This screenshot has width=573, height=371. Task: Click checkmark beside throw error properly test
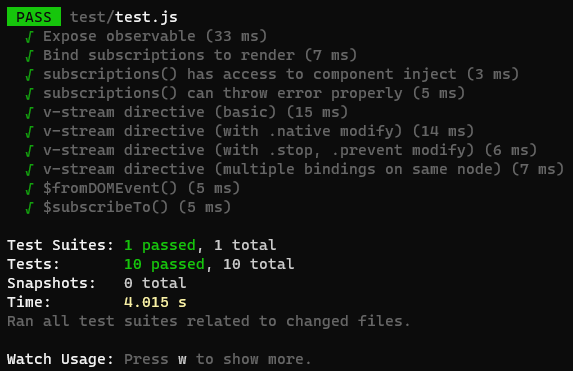pos(29,94)
